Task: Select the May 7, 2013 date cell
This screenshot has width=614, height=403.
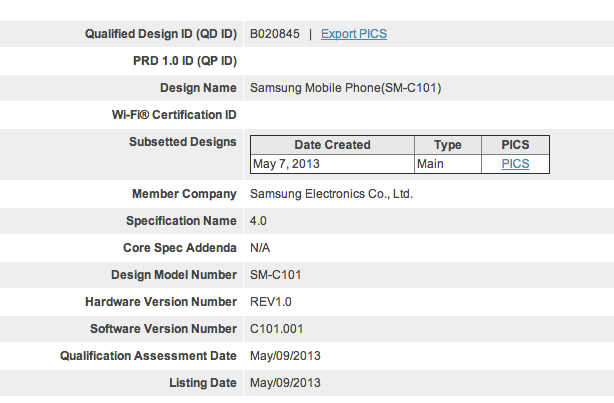Action: [x=285, y=164]
